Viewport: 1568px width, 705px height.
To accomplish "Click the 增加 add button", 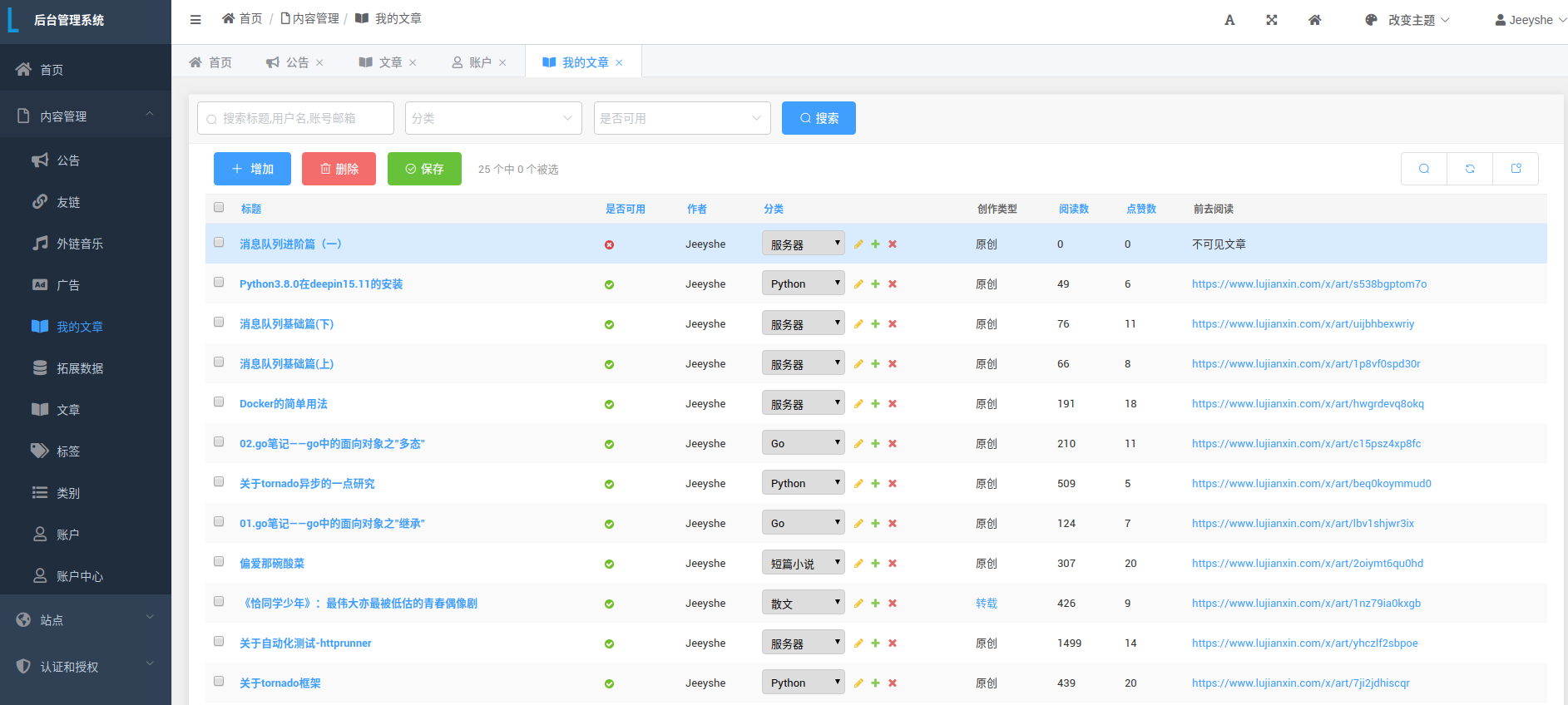I will tap(252, 169).
